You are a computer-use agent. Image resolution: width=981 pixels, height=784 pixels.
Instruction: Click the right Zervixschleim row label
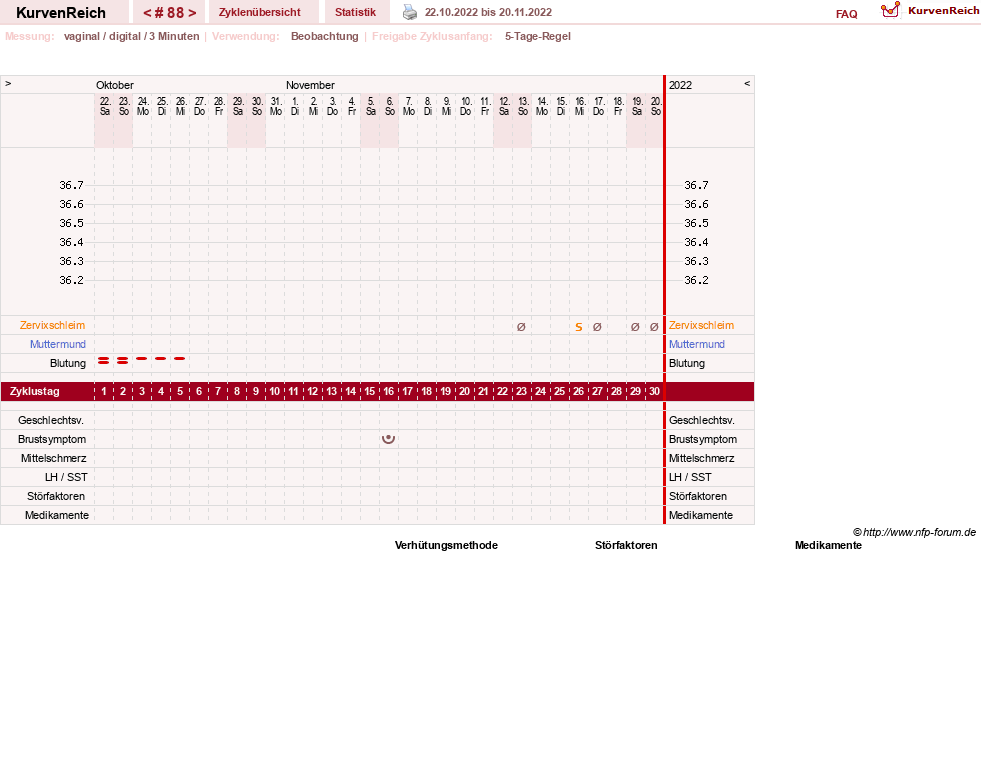pos(701,325)
